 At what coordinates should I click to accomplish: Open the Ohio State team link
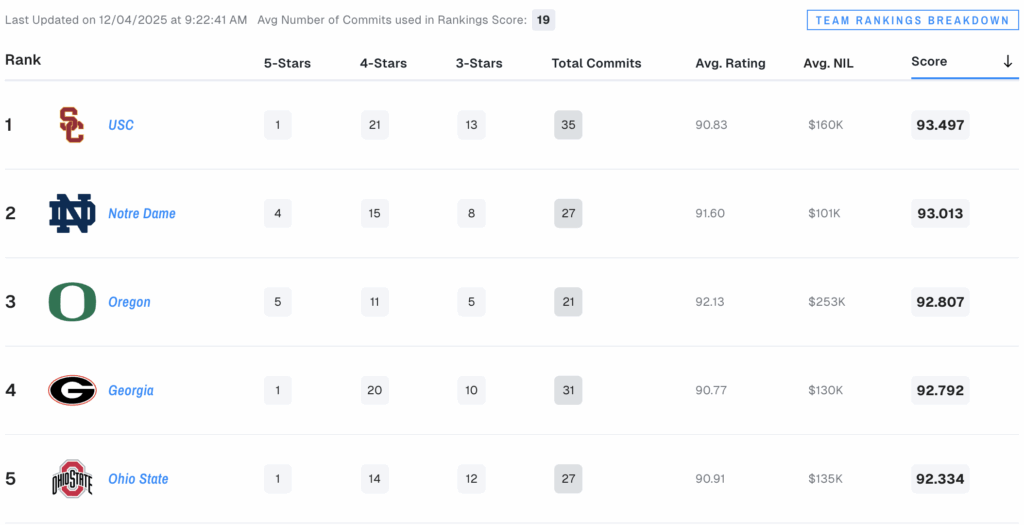[x=138, y=479]
